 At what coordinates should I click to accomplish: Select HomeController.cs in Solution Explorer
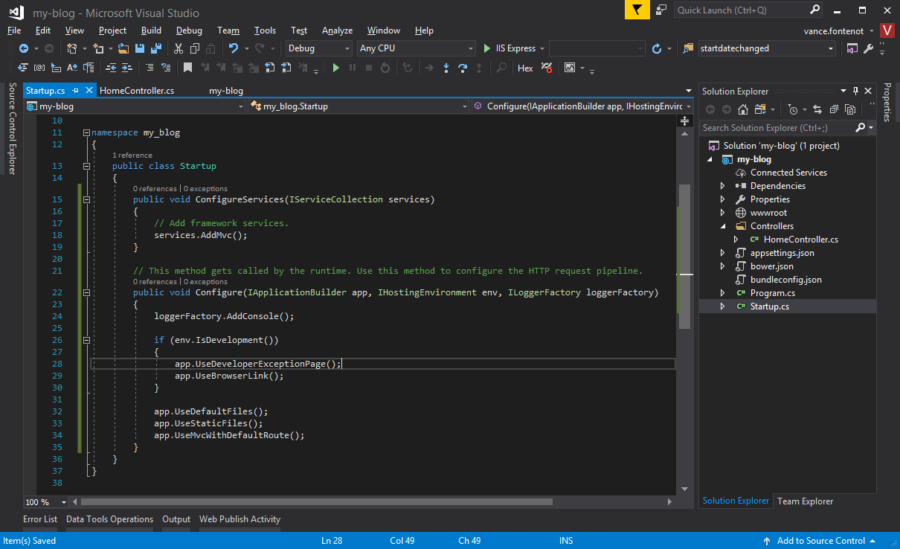800,240
